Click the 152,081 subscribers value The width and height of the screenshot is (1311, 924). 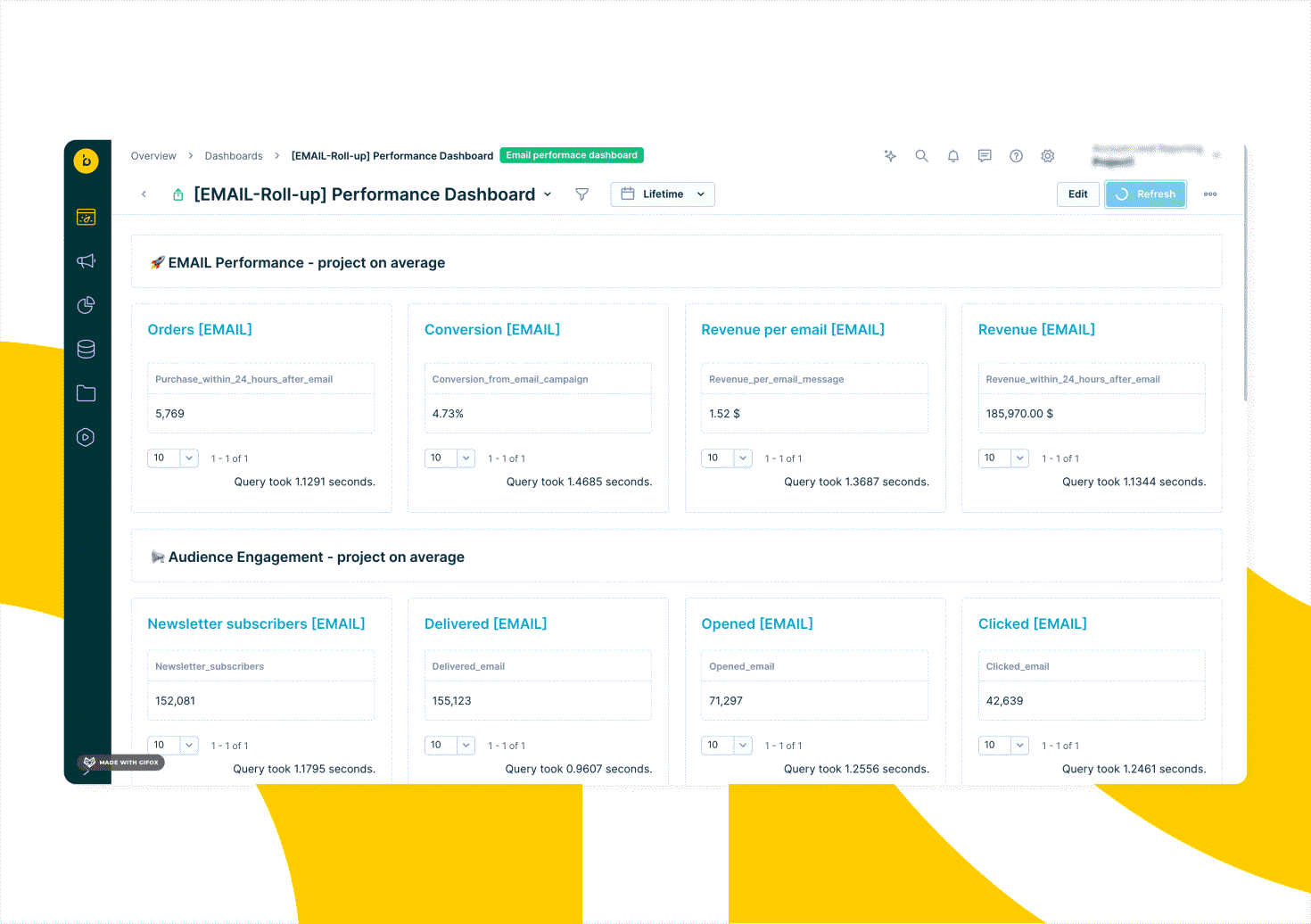point(175,701)
